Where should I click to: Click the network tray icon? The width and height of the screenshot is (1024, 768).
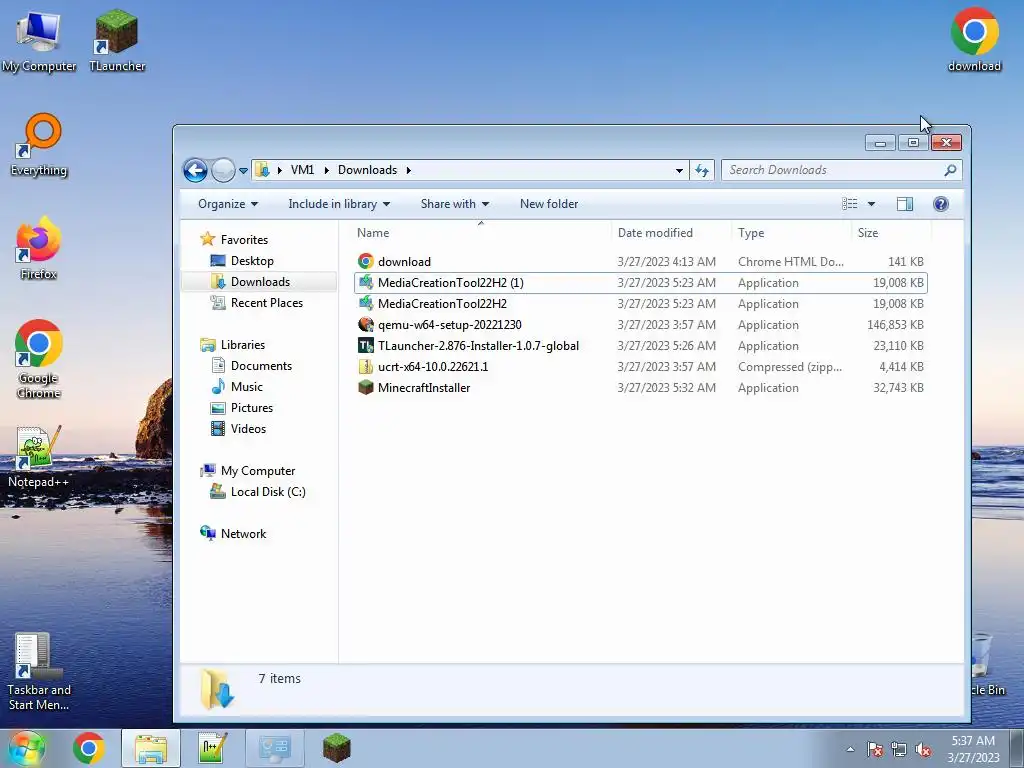[899, 749]
